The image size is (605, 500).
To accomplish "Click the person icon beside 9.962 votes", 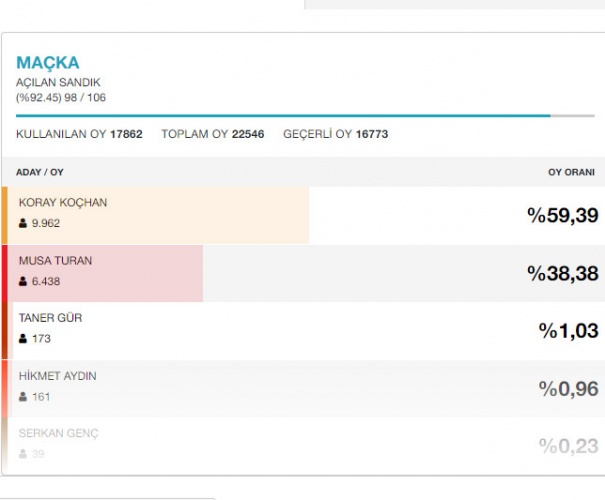I will click(x=23, y=223).
